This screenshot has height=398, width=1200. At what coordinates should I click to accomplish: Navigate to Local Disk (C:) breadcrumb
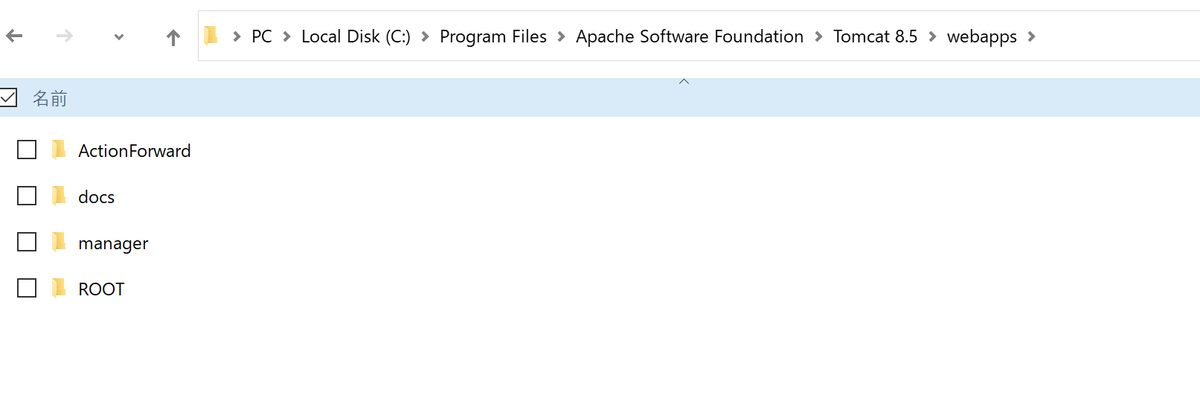point(355,37)
